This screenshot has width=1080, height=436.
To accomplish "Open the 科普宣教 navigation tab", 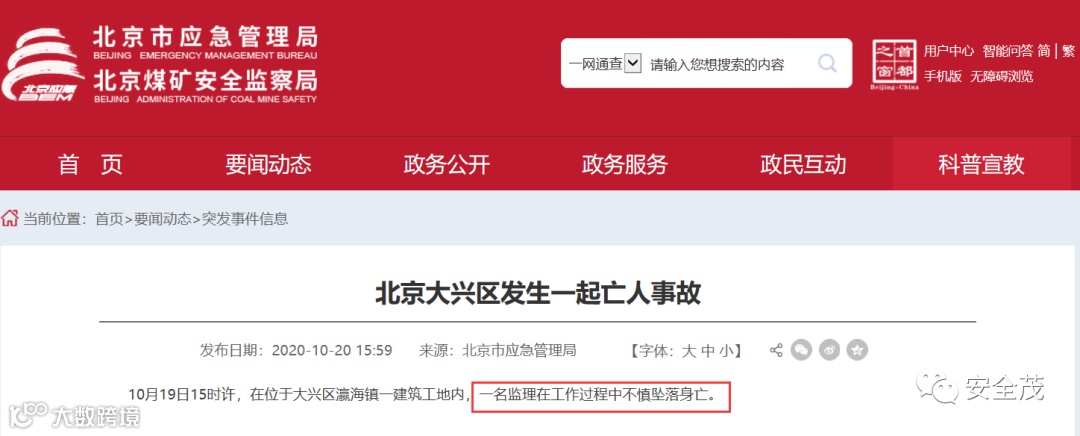I will point(981,165).
